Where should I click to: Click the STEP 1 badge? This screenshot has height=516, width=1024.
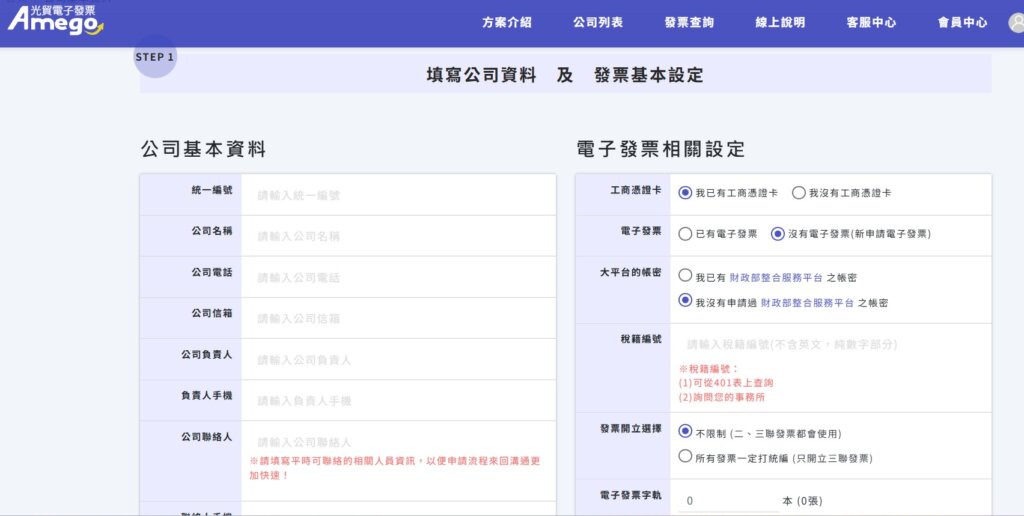(x=155, y=57)
